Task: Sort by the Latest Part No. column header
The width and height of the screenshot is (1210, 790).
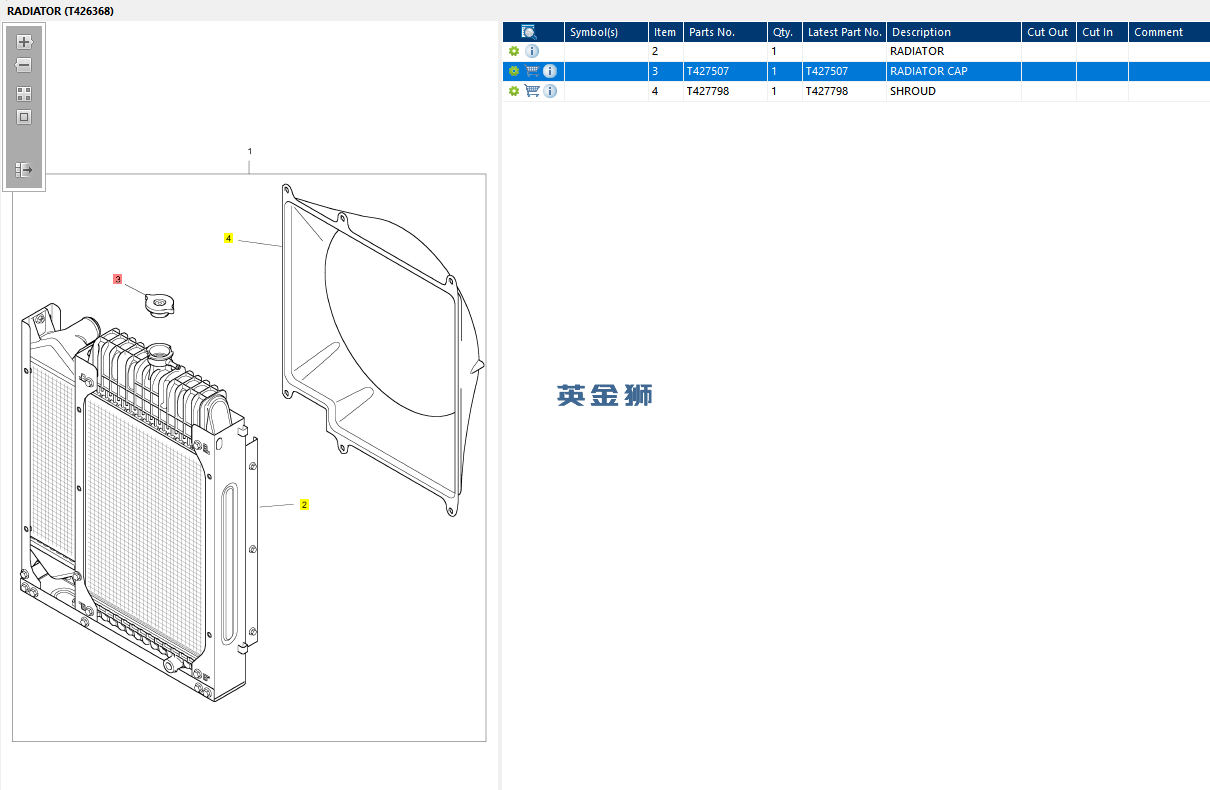Action: click(844, 32)
